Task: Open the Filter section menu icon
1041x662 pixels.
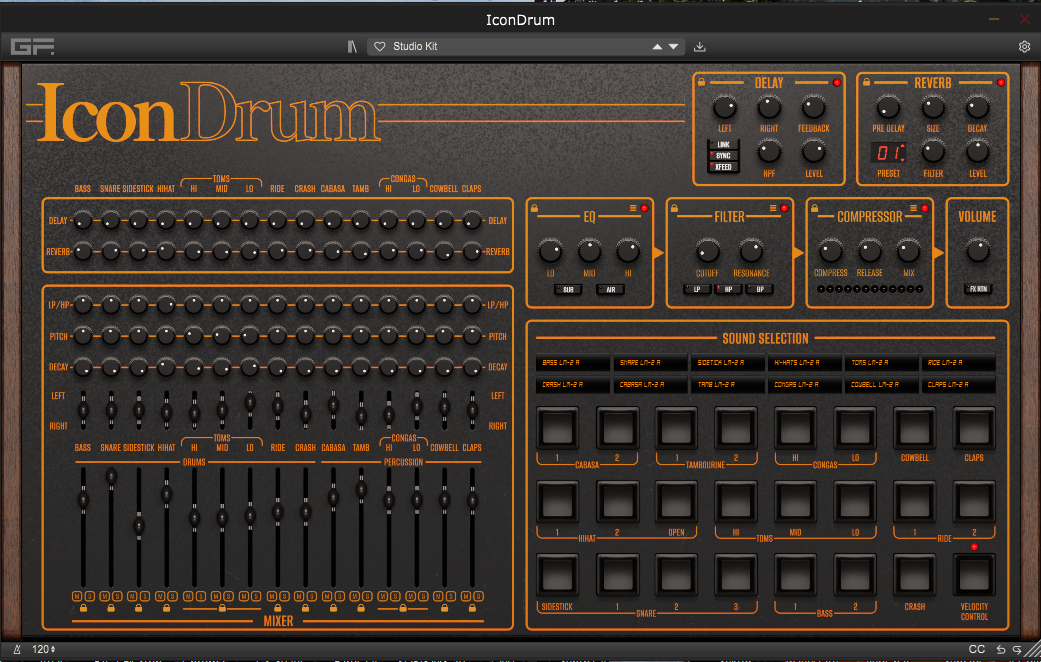Action: tap(773, 208)
